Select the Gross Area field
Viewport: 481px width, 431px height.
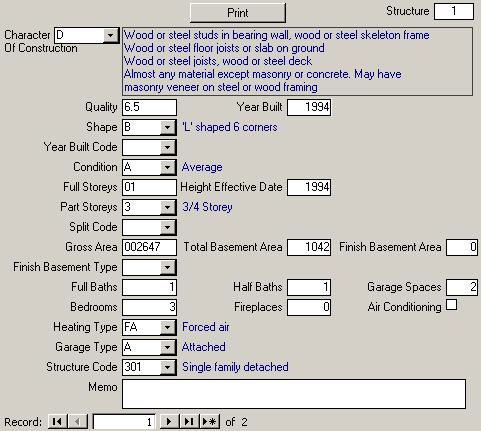coord(149,247)
